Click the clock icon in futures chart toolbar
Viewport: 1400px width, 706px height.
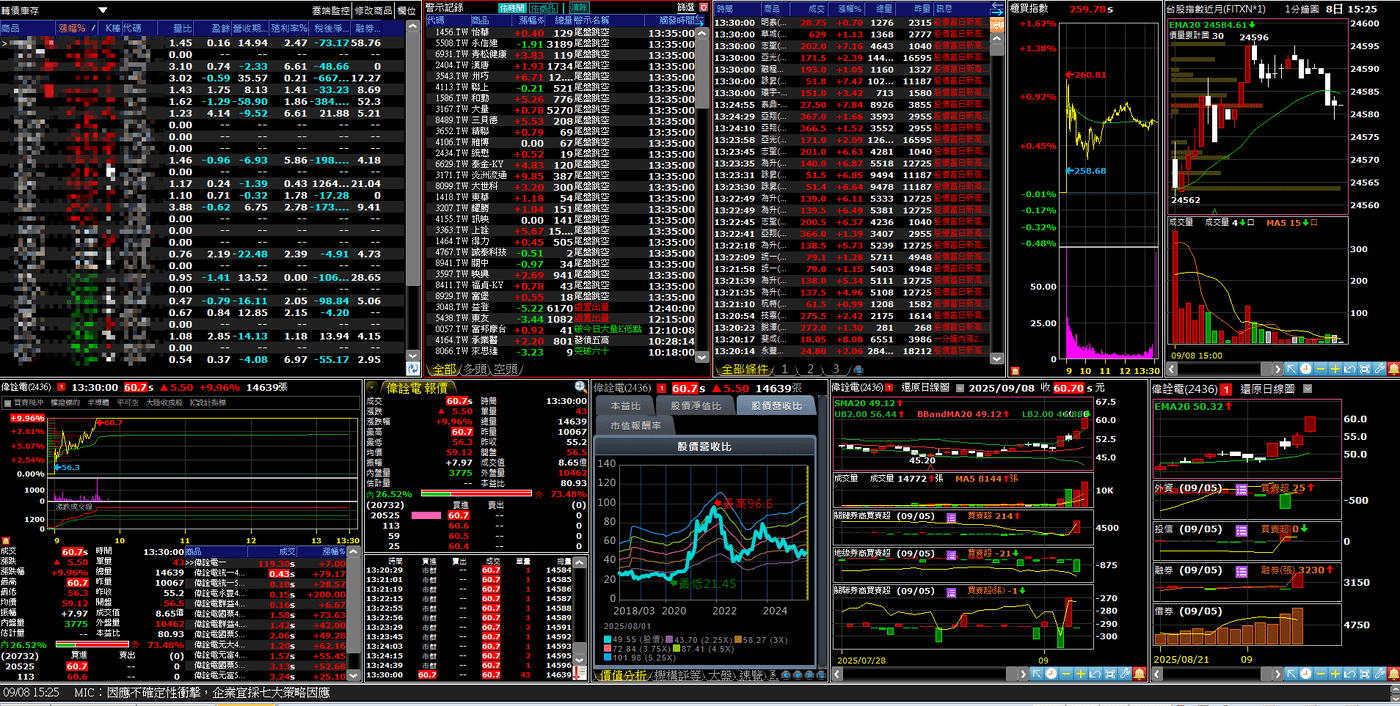(x=1306, y=369)
